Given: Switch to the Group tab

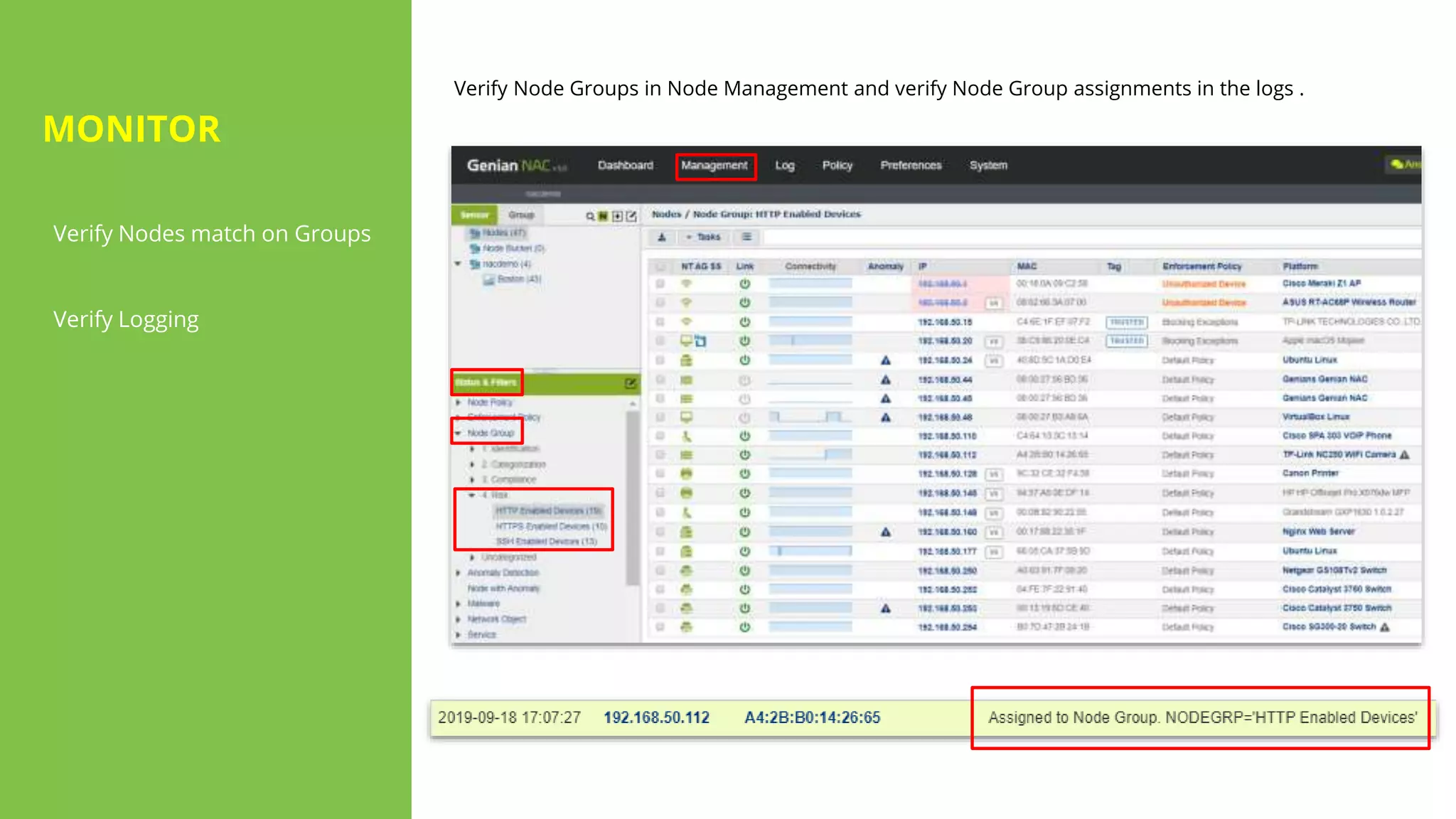Looking at the screenshot, I should click(x=521, y=215).
